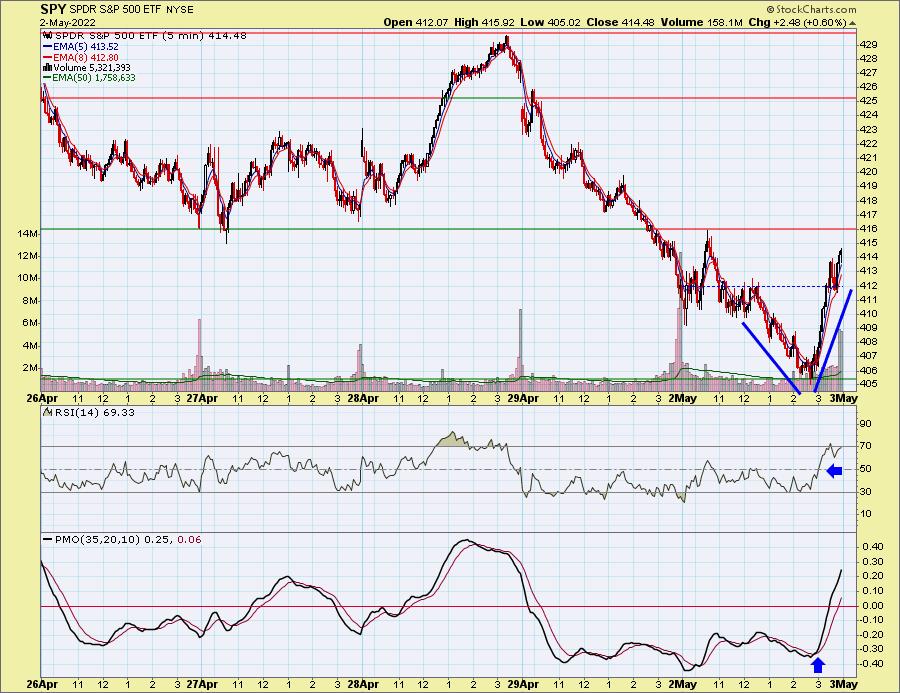Screen dimensions: 900x693
Task: Click the 14M volume axis label
Action: [28, 234]
